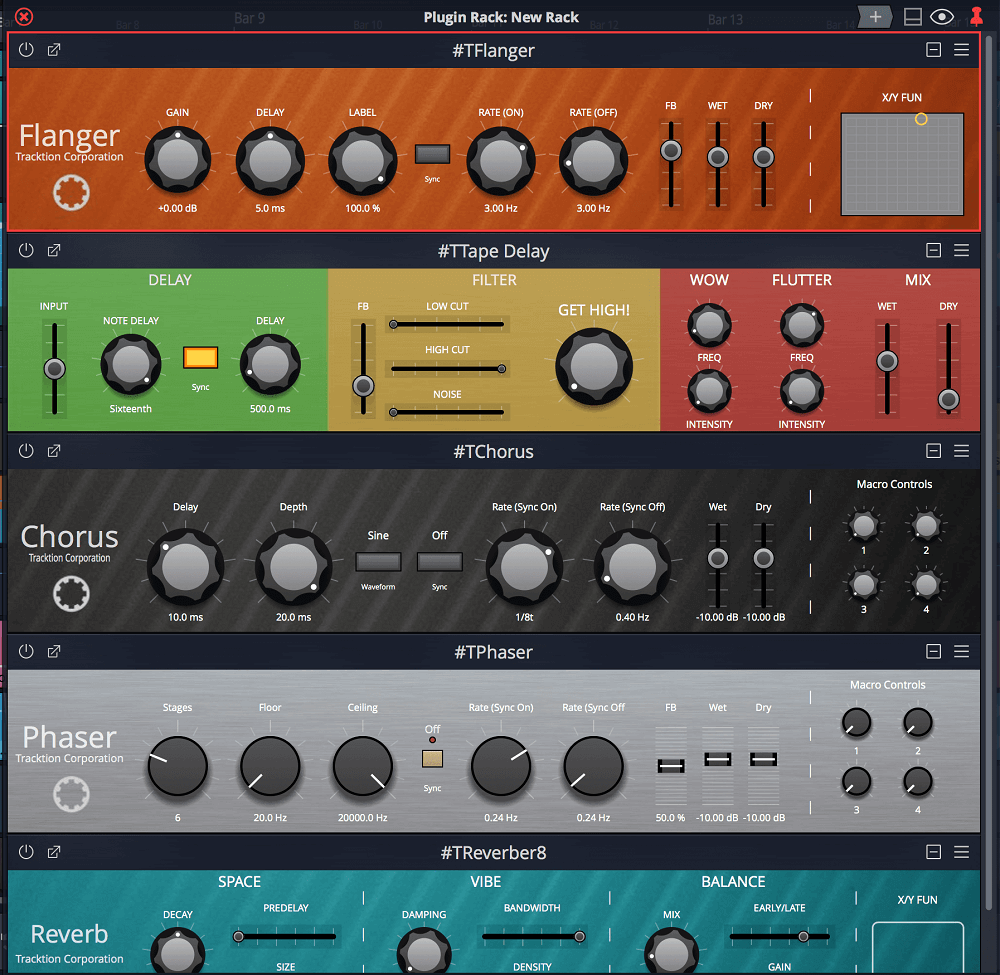Open the #TTape Delay hamburger menu
Image resolution: width=1000 pixels, height=975 pixels.
[x=961, y=250]
